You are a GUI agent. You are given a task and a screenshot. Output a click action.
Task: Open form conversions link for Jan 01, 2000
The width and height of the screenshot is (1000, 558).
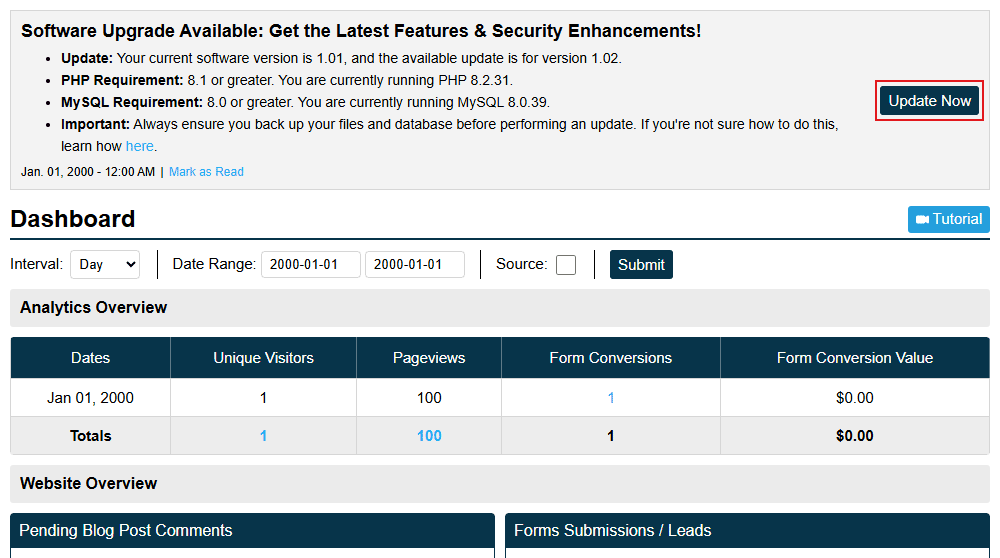pos(611,398)
